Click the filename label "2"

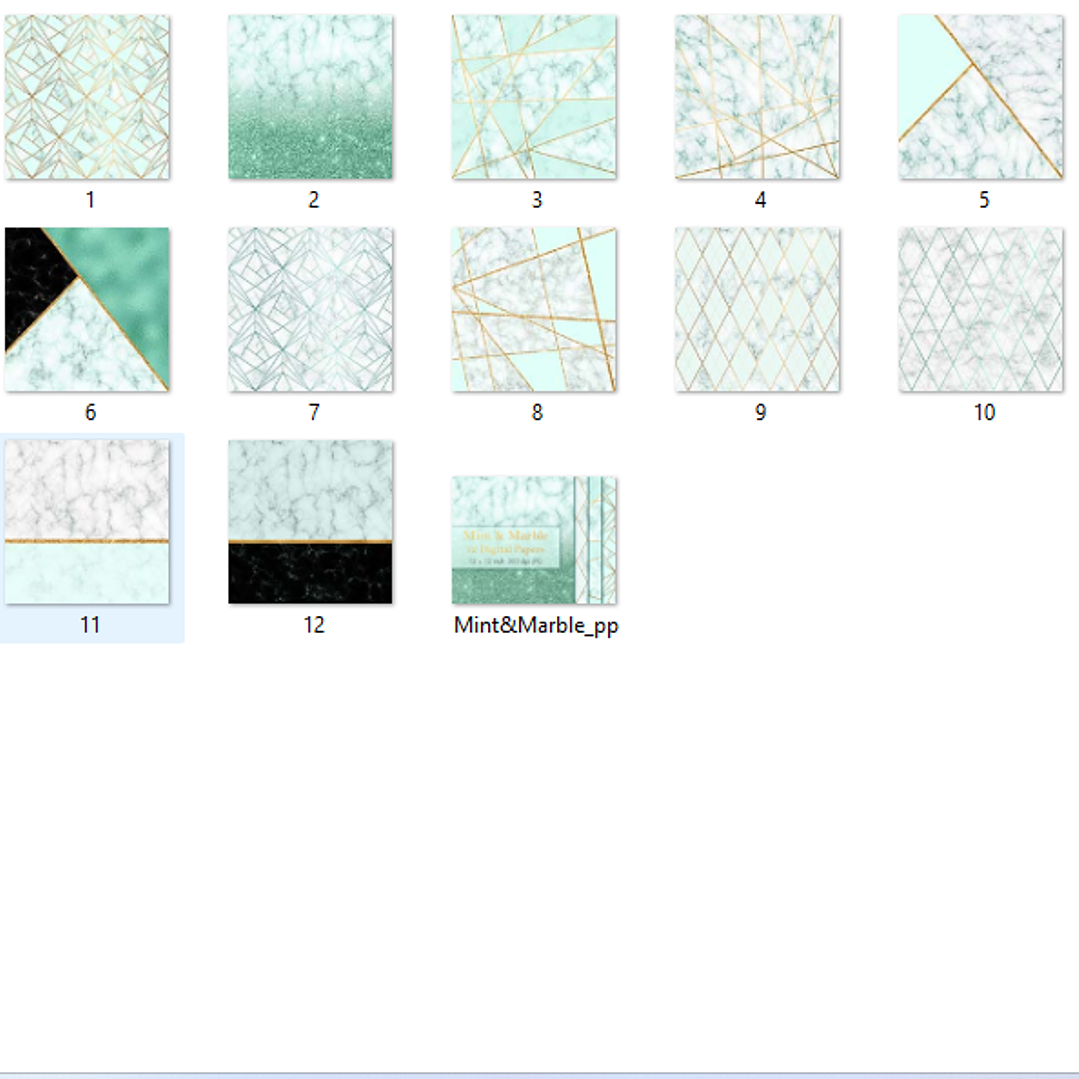[314, 201]
